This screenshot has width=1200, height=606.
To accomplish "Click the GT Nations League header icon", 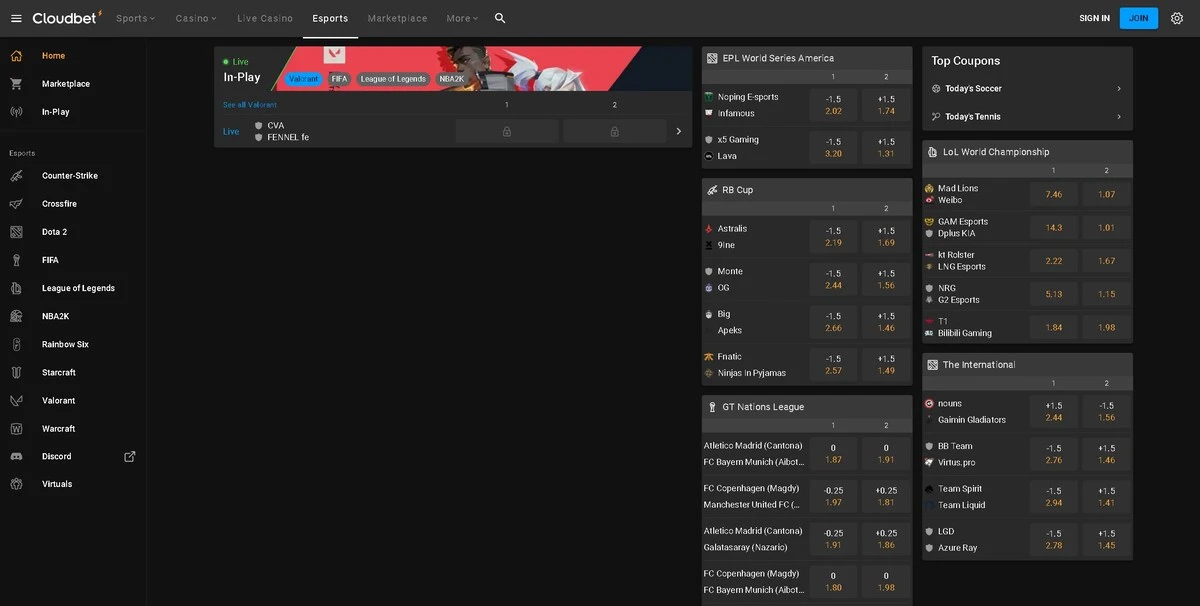I will (x=712, y=407).
